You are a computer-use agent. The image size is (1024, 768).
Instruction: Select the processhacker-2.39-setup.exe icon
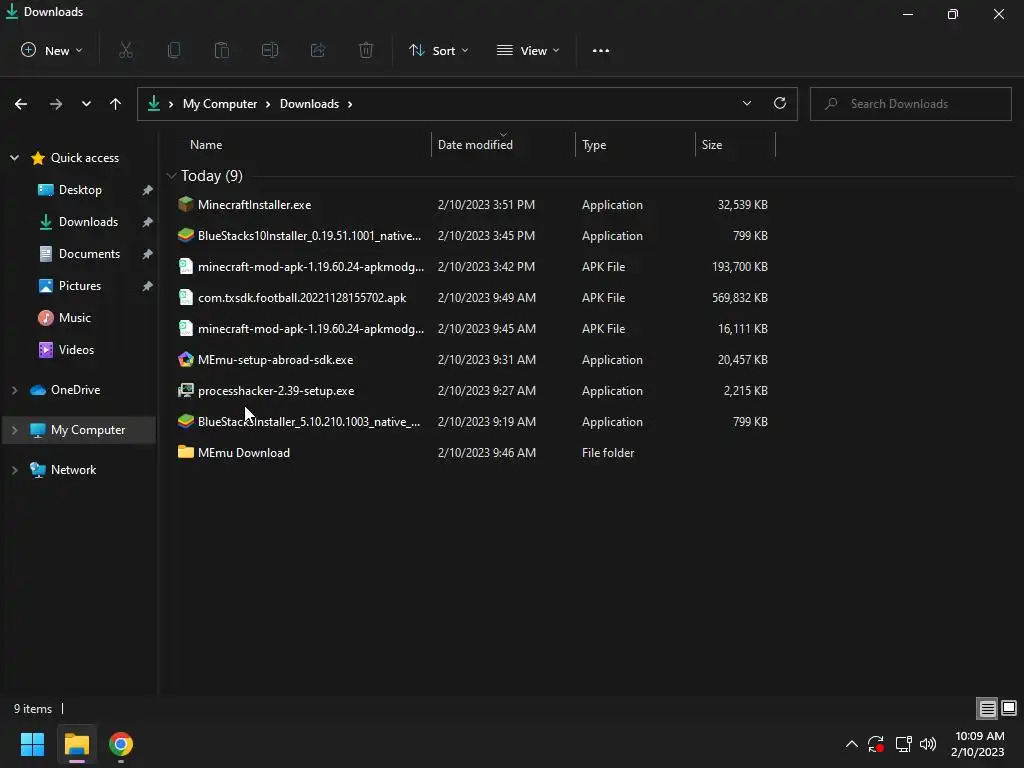click(x=185, y=391)
